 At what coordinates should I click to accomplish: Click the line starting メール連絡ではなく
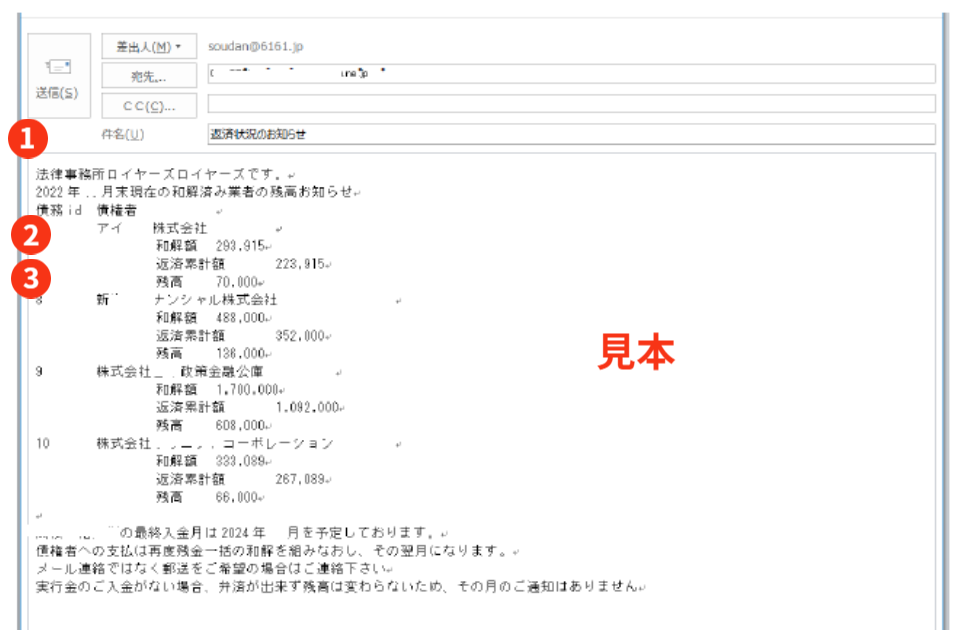pyautogui.click(x=214, y=569)
